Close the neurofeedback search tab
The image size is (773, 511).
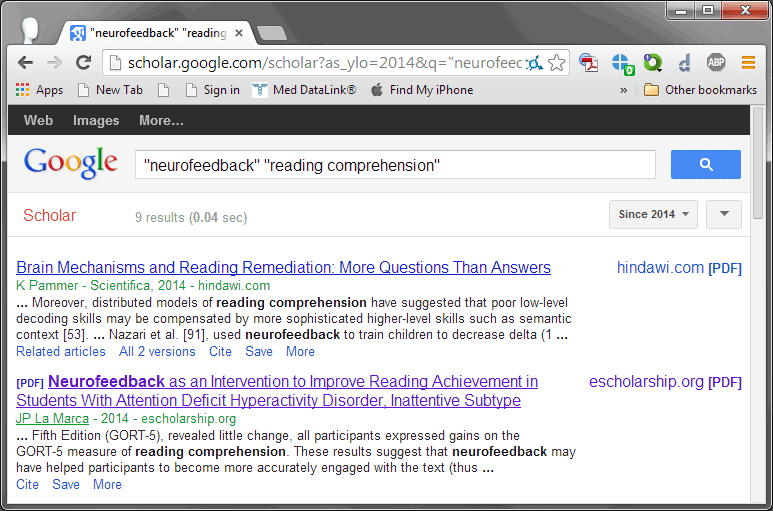(x=239, y=33)
